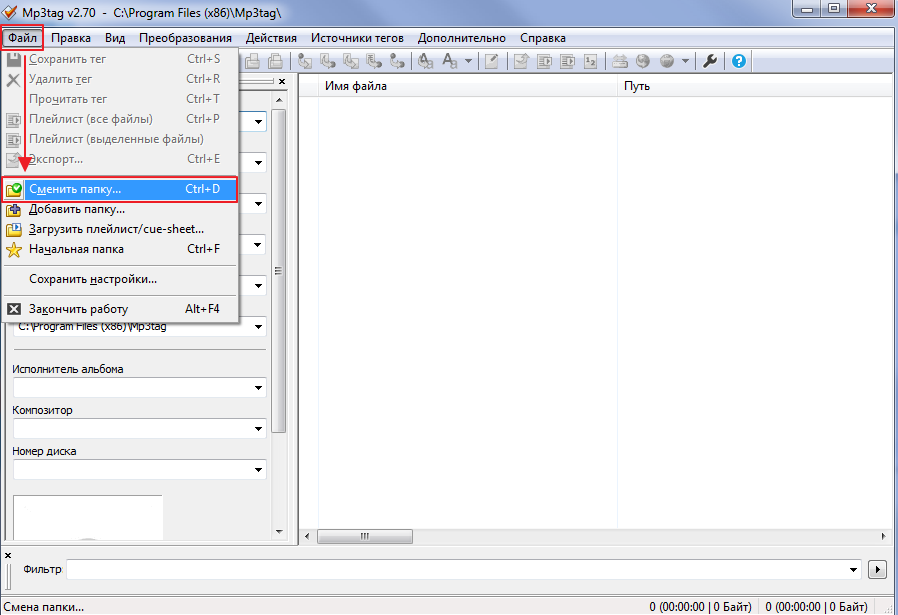The width and height of the screenshot is (898, 615).
Task: Click the second globe tag sources icon
Action: coord(667,61)
